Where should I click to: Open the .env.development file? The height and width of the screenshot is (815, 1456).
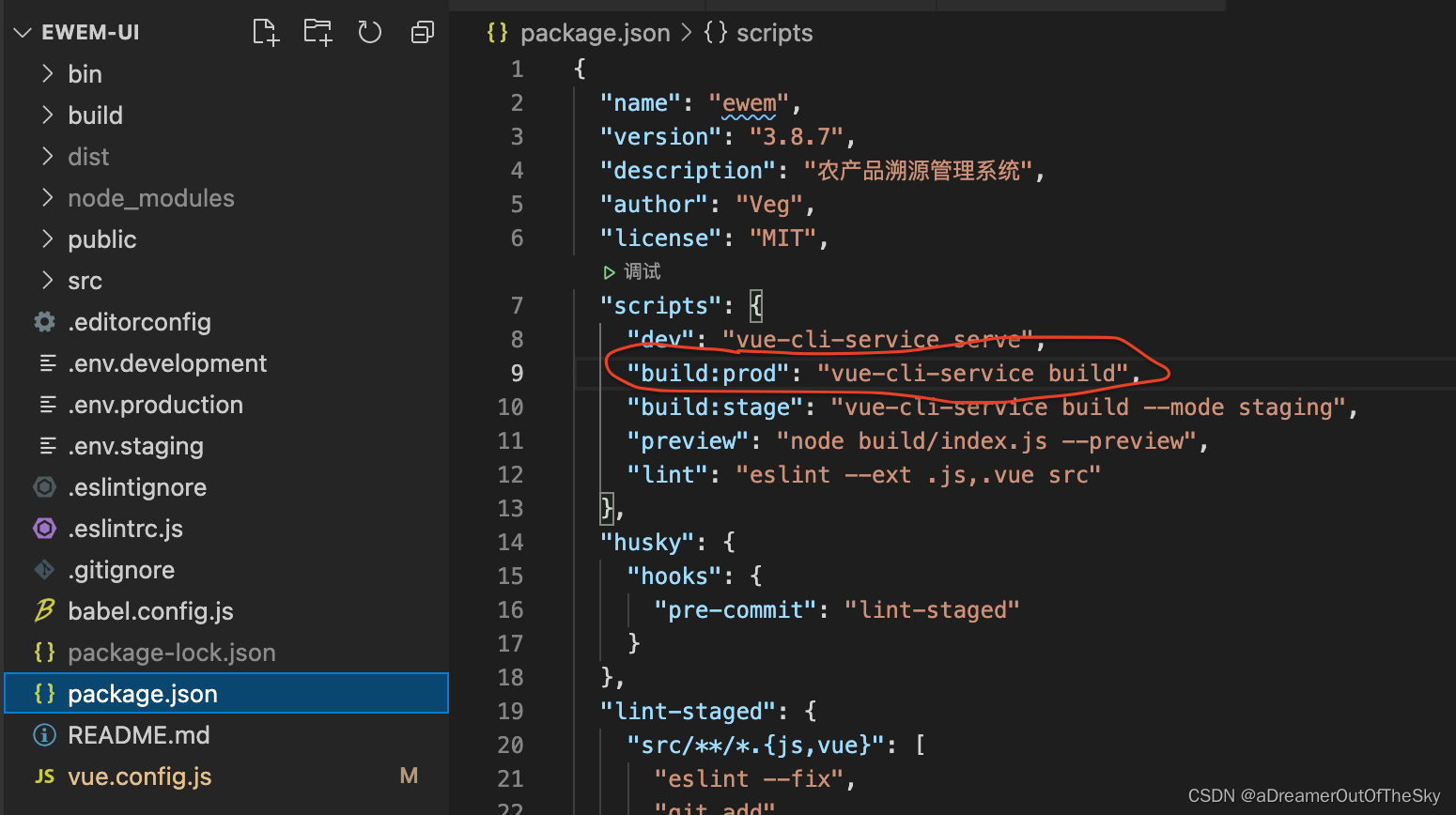tap(167, 363)
